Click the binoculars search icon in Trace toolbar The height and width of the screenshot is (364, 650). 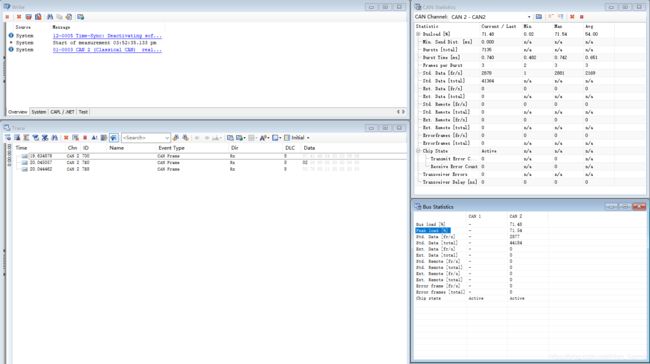point(54,138)
